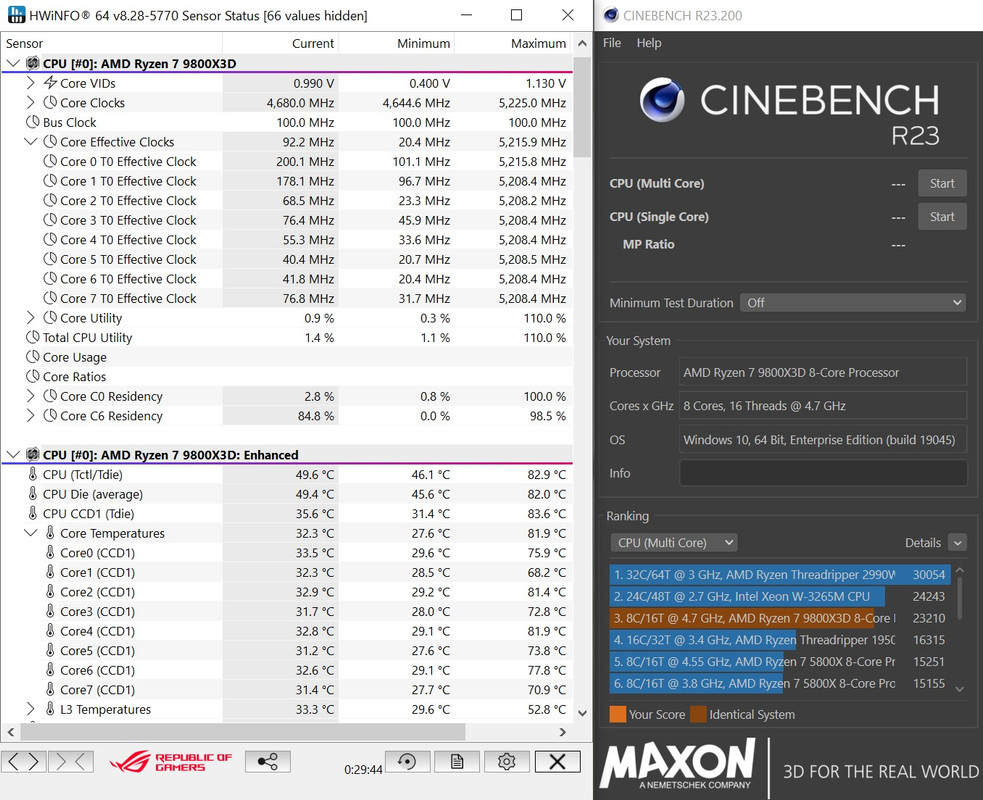This screenshot has height=800, width=983.
Task: Click ranking list scroll down arrow
Action: click(959, 689)
